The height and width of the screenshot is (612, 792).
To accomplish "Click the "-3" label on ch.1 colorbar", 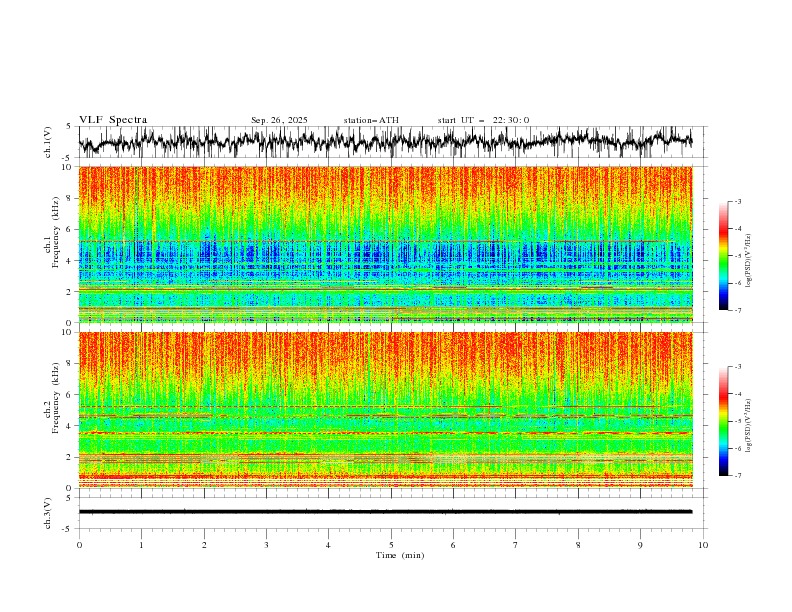I will (x=738, y=201).
